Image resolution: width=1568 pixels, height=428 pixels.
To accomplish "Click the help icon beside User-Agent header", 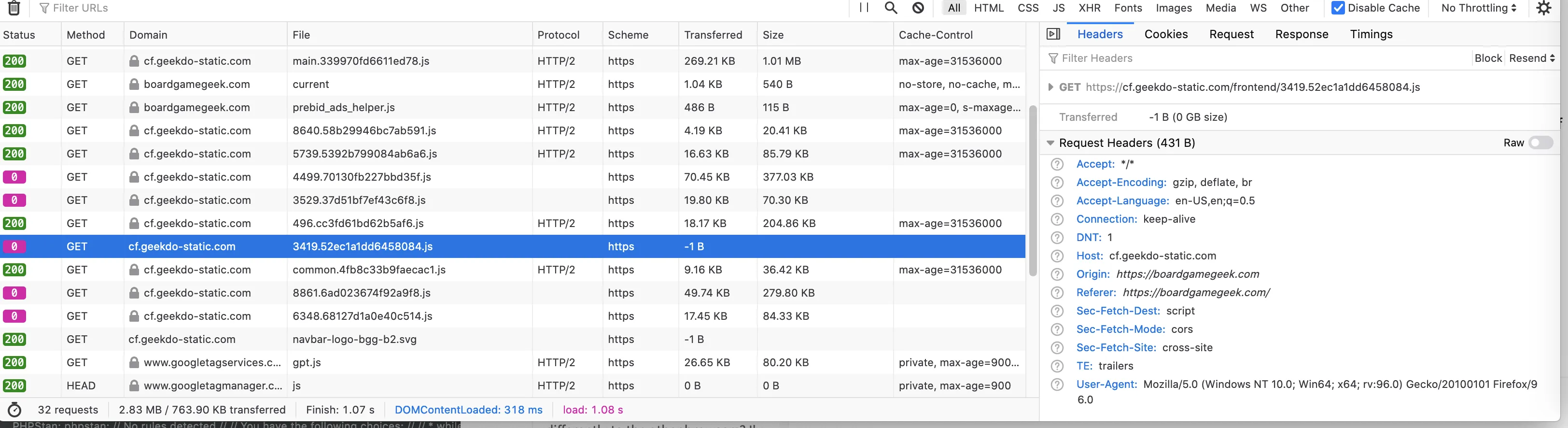I will 1057,385.
